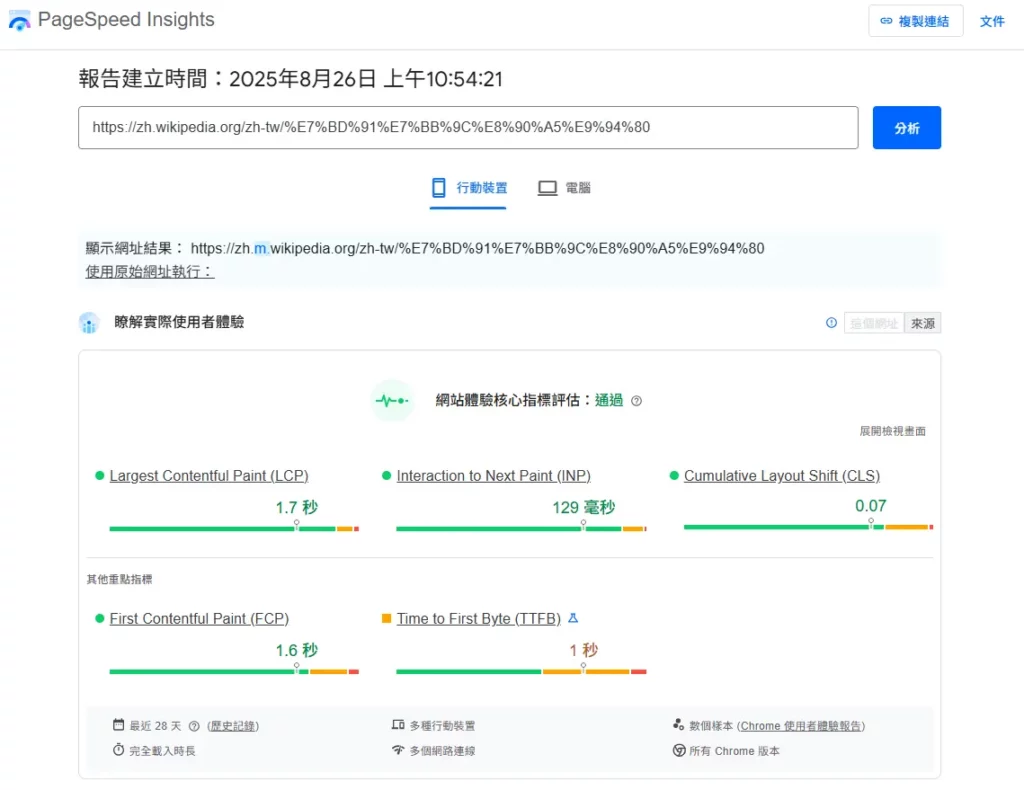The width and height of the screenshot is (1024, 790).
Task: Click 使用原始網址執行 link
Action: [150, 272]
